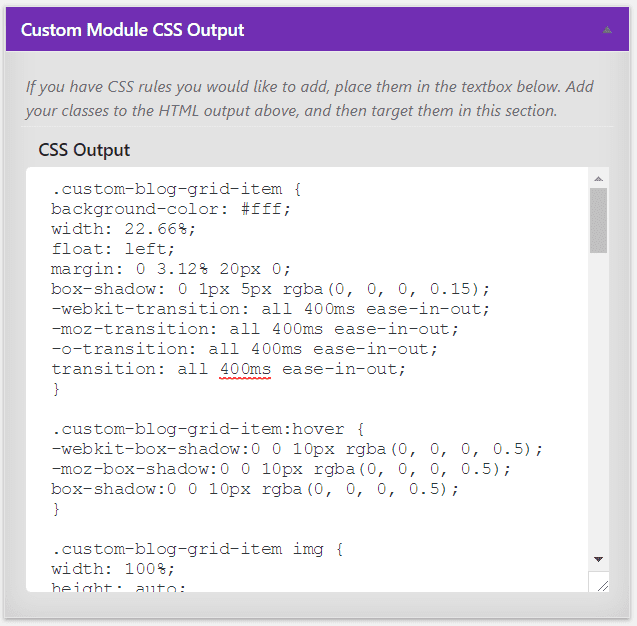Click the float: left line
637x626 pixels.
tap(113, 248)
